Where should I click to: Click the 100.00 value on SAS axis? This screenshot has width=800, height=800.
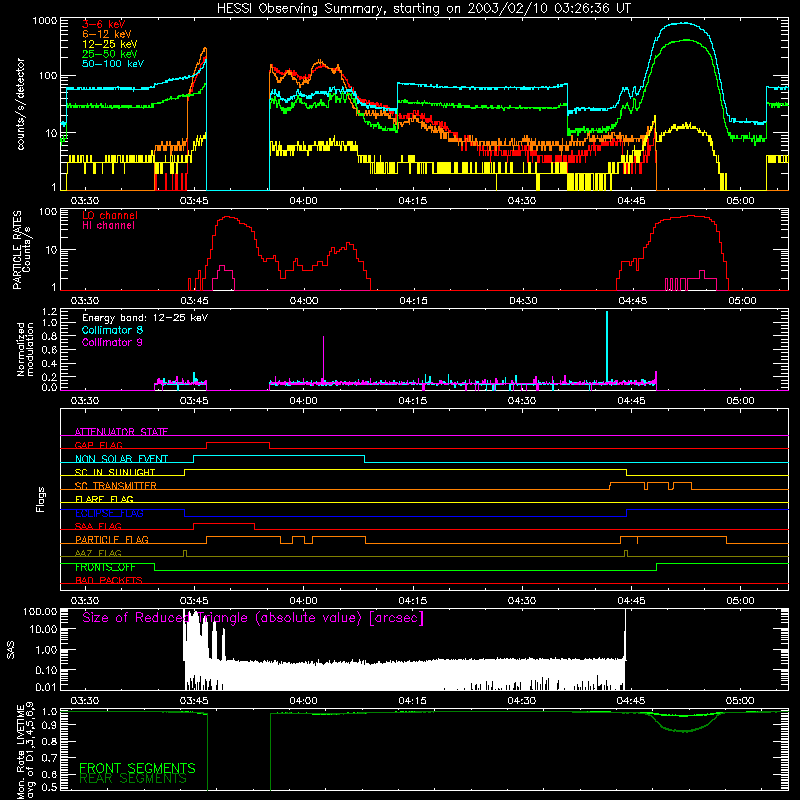coord(40,612)
